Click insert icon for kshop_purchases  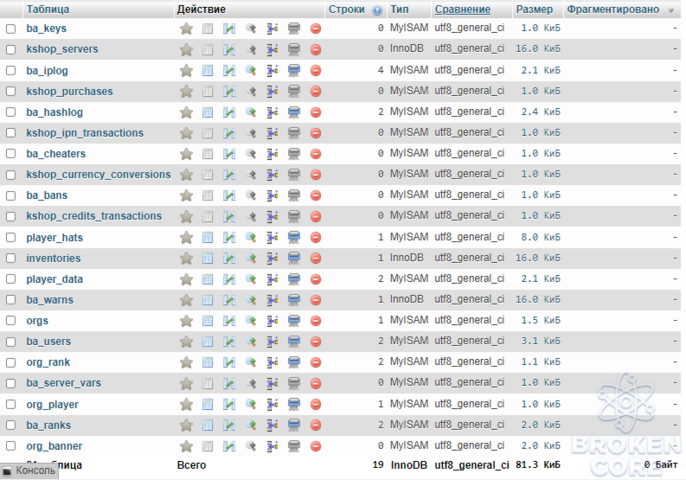[272, 91]
